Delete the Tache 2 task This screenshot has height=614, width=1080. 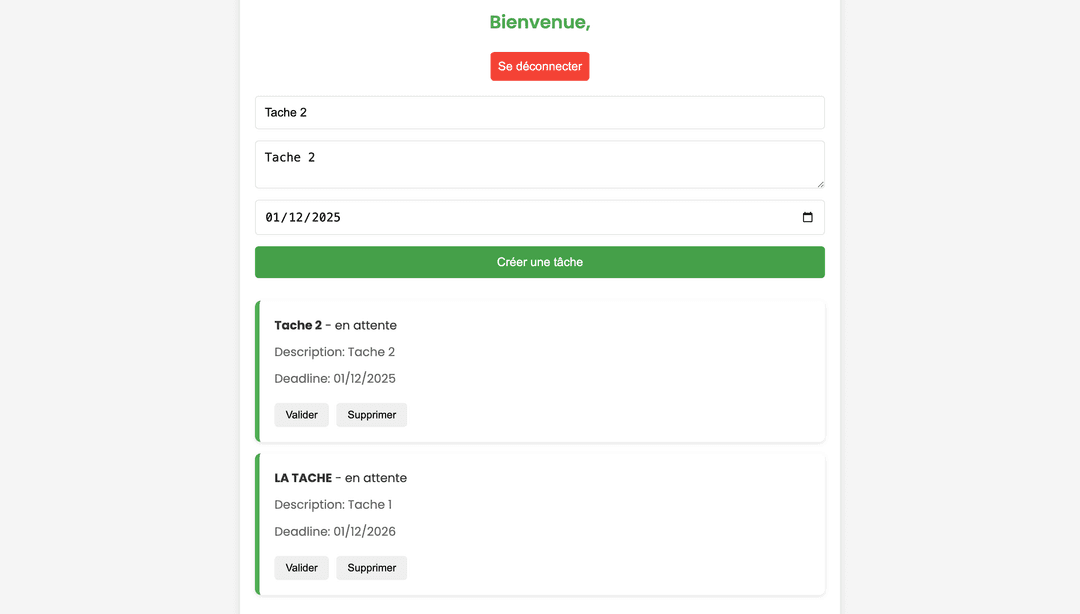click(x=371, y=415)
